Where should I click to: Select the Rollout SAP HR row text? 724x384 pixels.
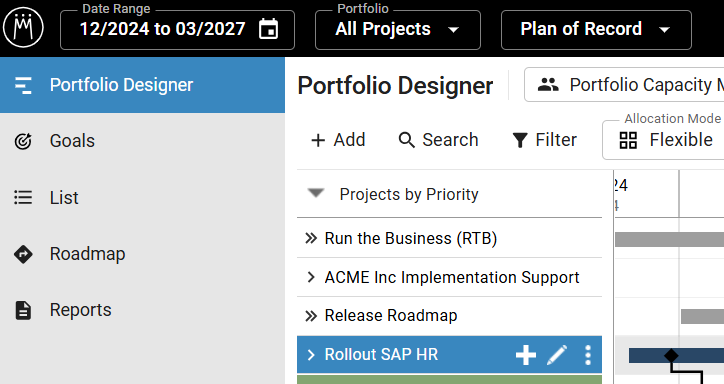(381, 354)
